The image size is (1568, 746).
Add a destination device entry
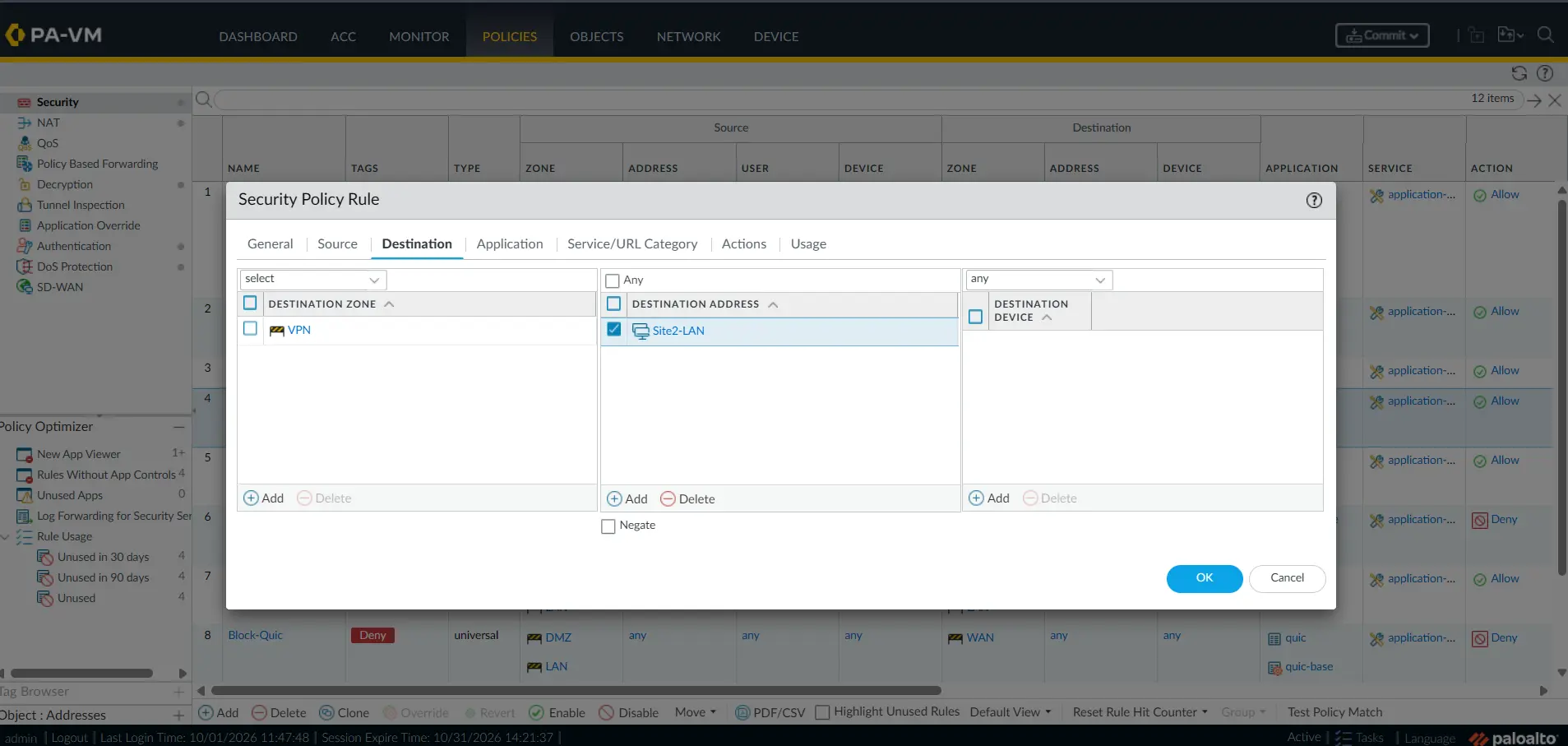tap(989, 498)
